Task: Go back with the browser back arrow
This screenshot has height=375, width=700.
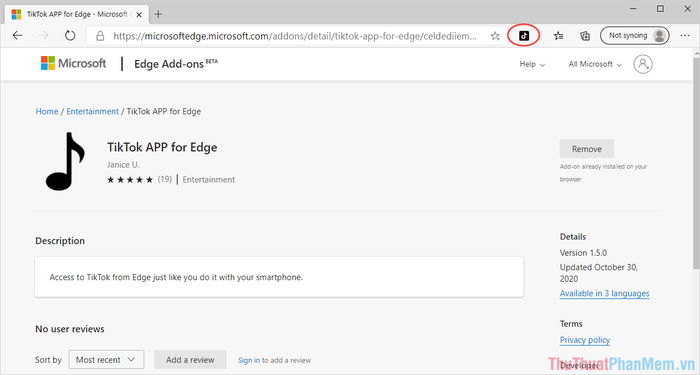Action: 17,36
